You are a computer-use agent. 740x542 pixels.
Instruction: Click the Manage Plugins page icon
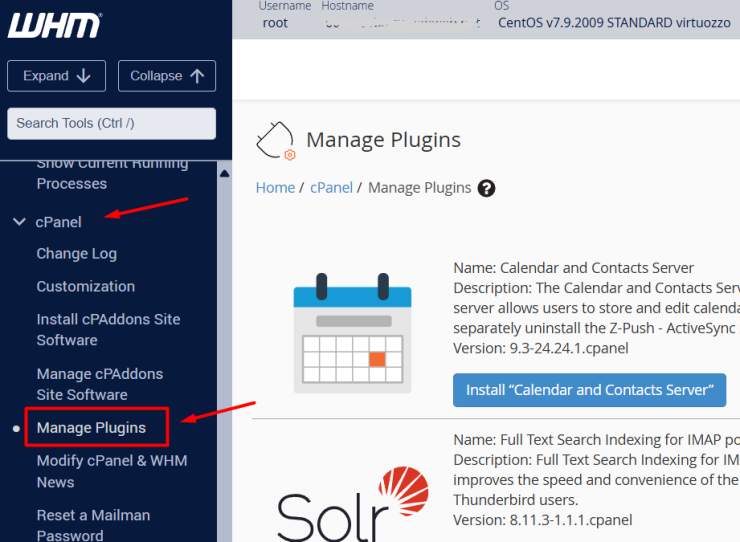[276, 141]
